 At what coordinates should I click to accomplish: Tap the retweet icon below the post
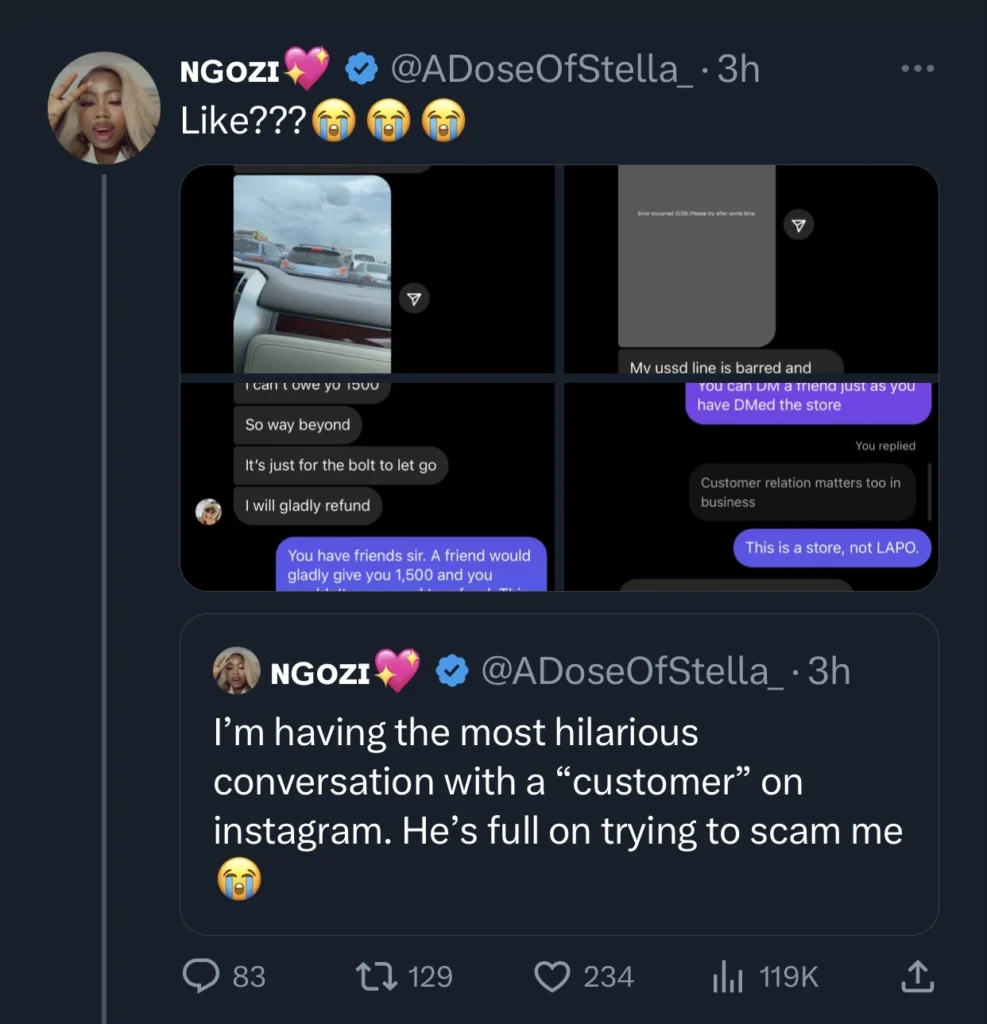click(378, 977)
